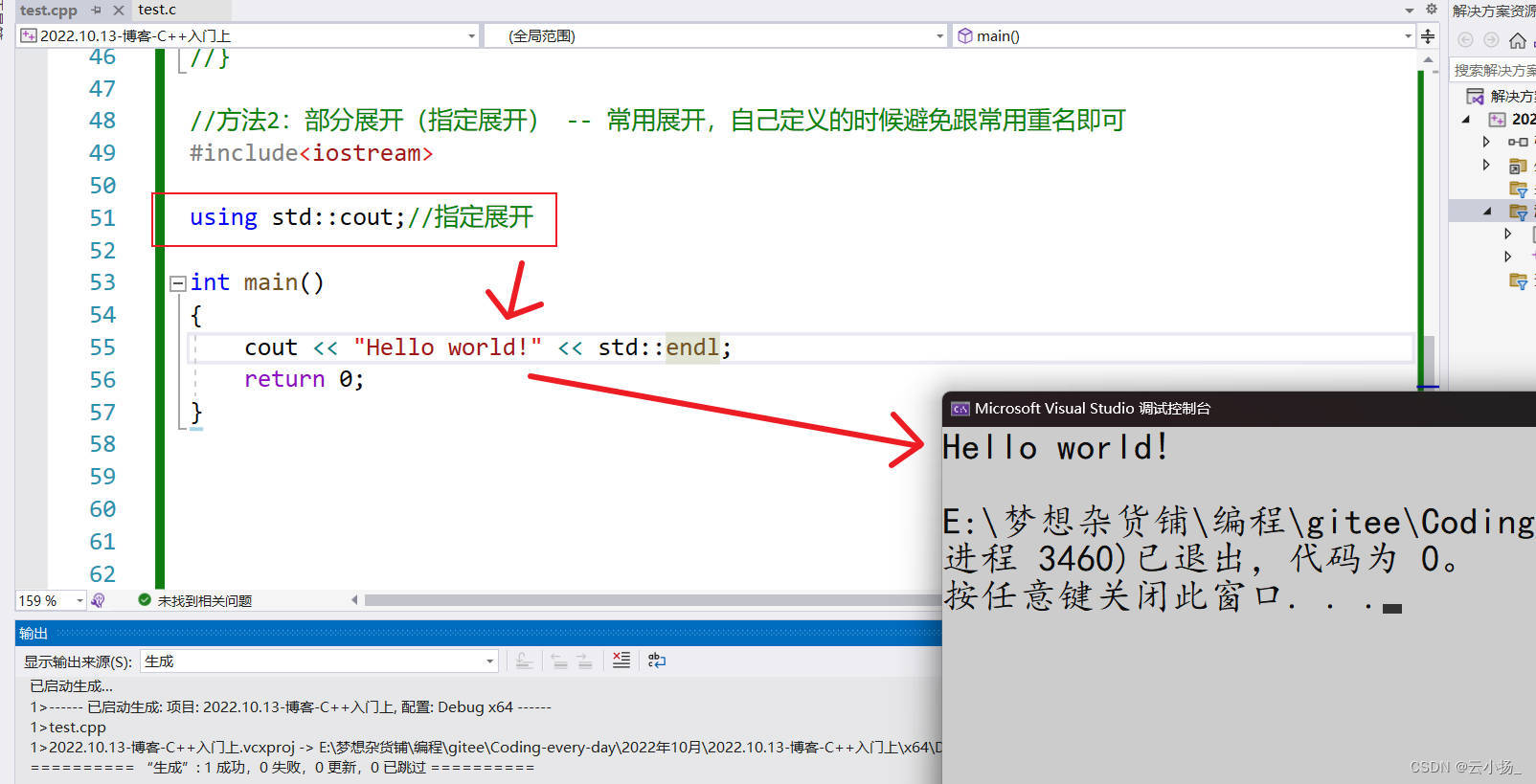
Task: Pin the test.cpp tab
Action: point(97,11)
